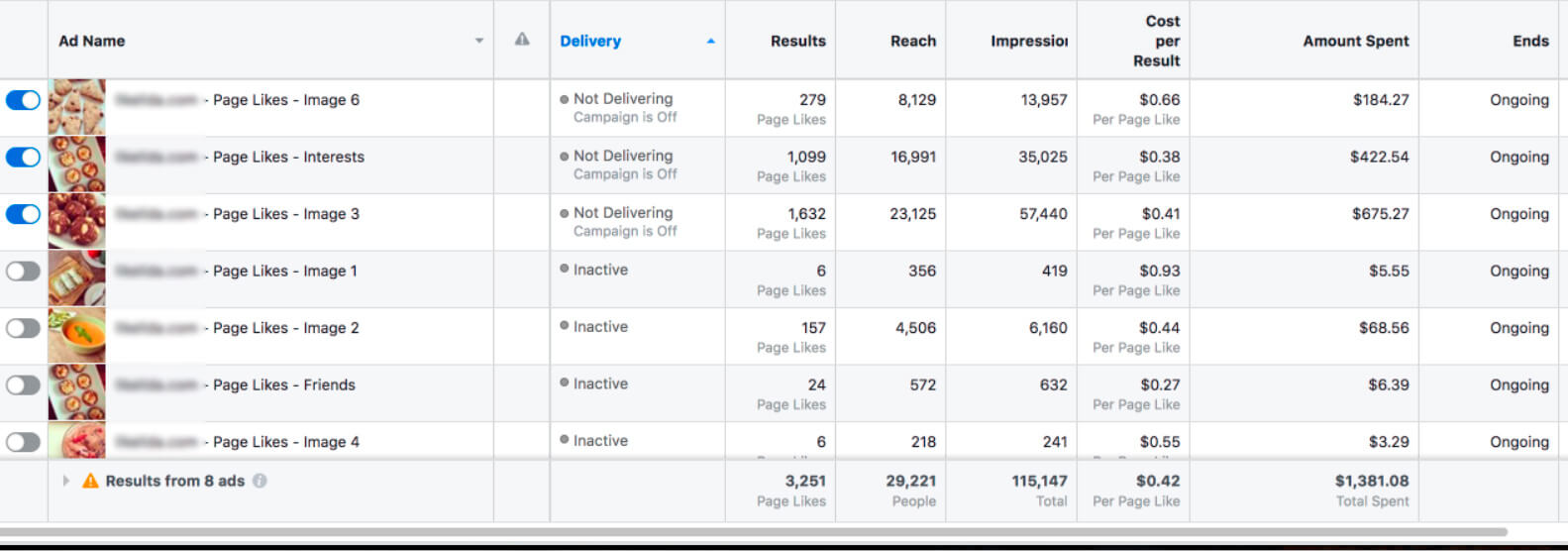Turn off the Page Likes - Image 6 ad

(x=23, y=100)
